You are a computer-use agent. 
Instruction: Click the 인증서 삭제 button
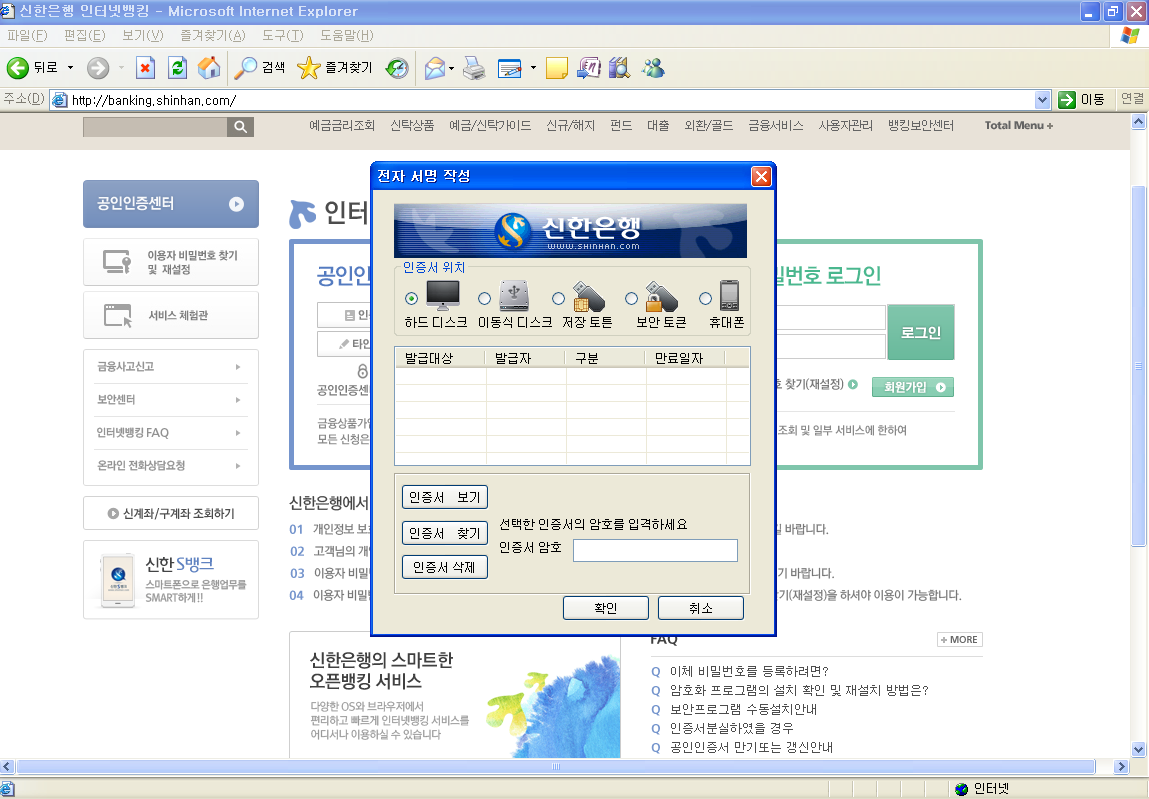(445, 567)
